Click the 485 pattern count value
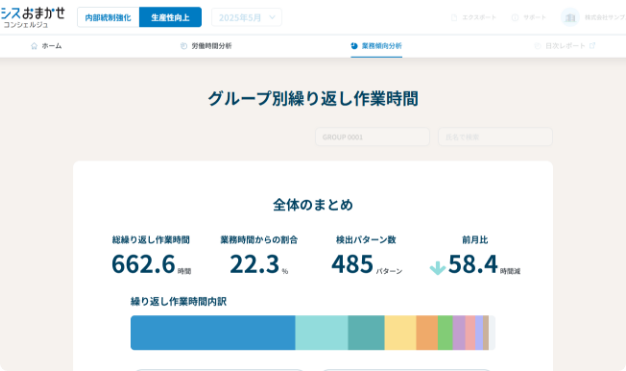Image resolution: width=626 pixels, height=371 pixels. point(352,264)
